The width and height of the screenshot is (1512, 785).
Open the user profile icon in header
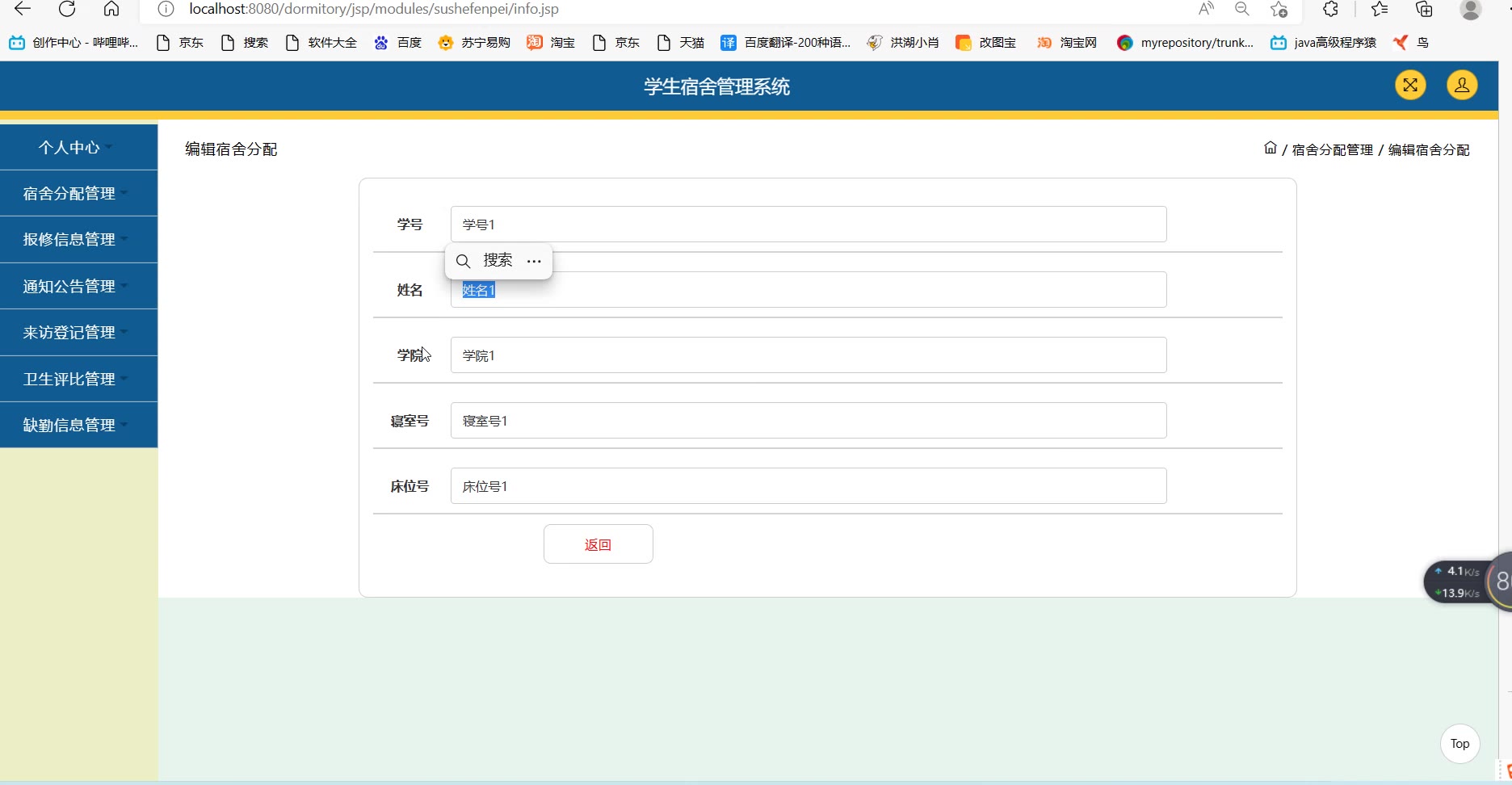tap(1461, 85)
